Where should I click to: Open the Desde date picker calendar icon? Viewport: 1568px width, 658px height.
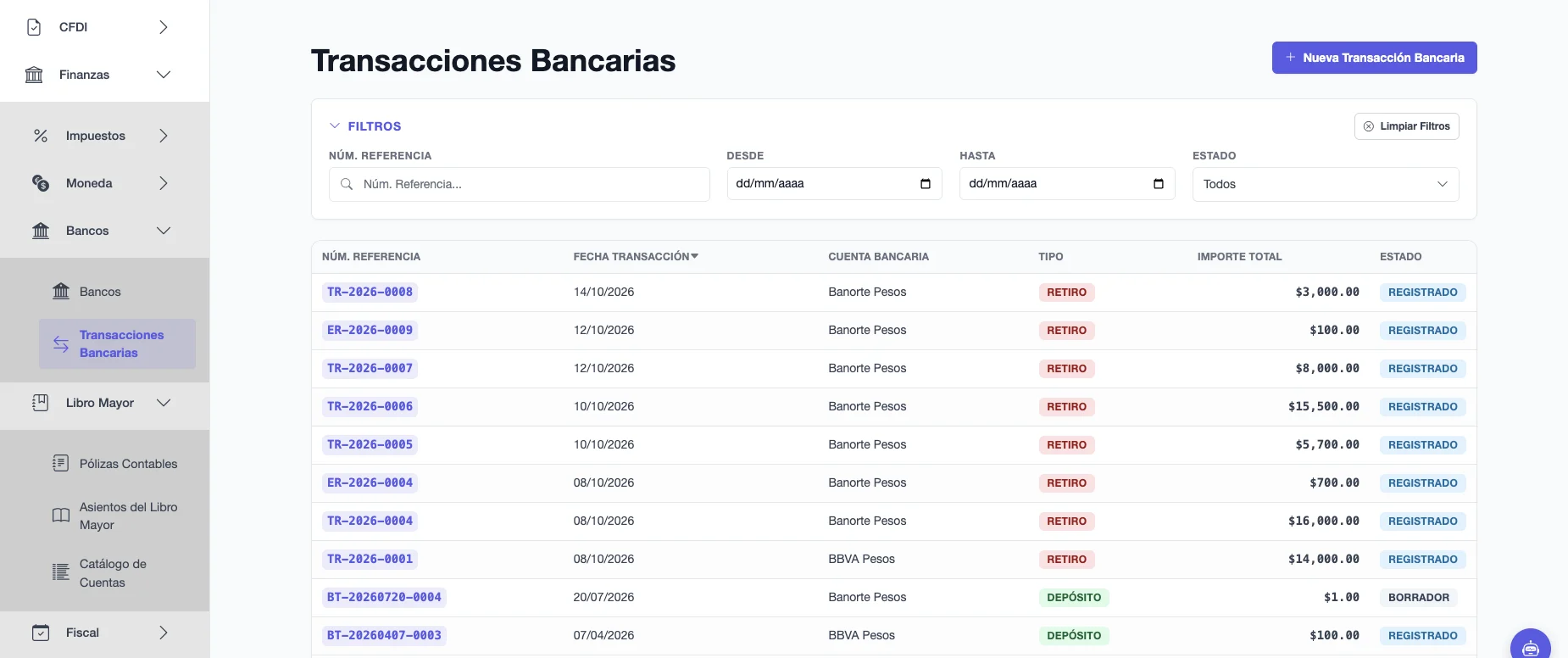point(926,184)
